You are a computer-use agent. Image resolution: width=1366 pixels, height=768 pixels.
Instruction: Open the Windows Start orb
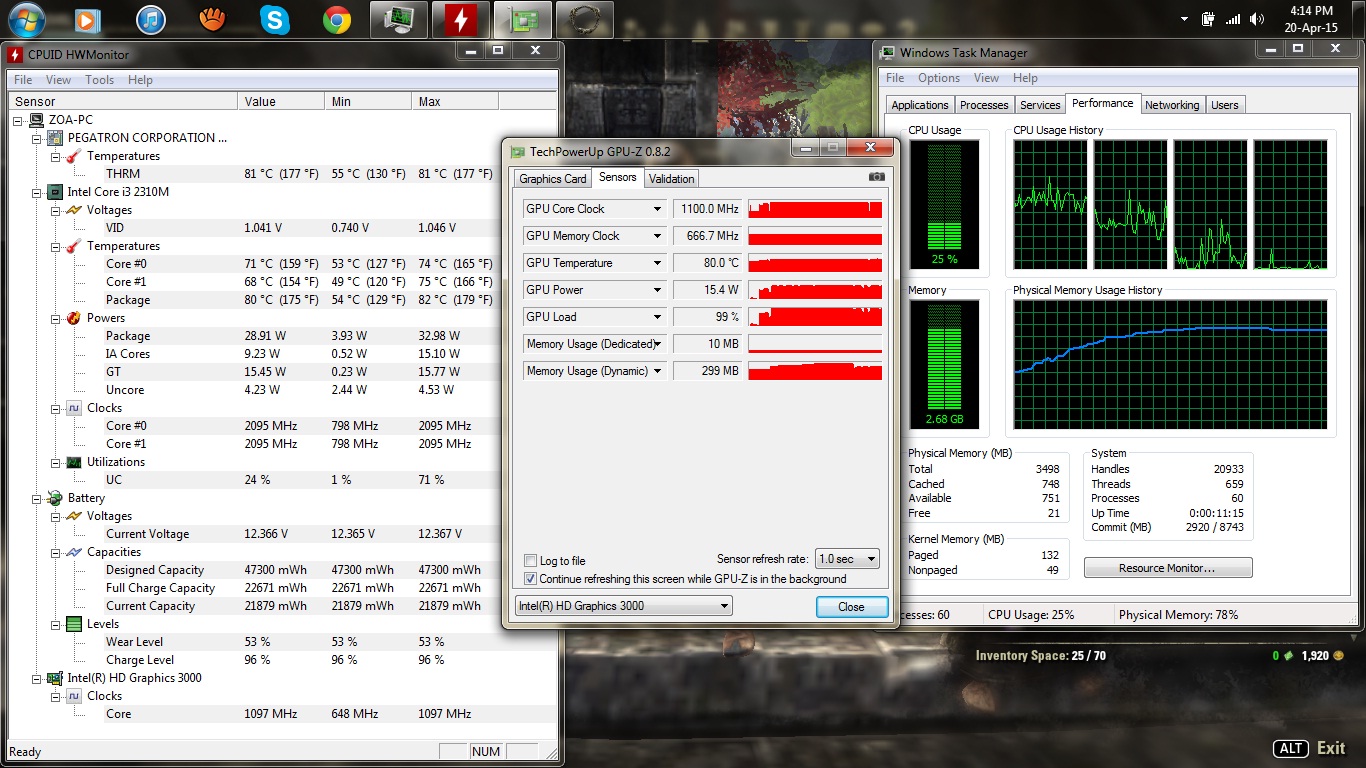pos(25,19)
